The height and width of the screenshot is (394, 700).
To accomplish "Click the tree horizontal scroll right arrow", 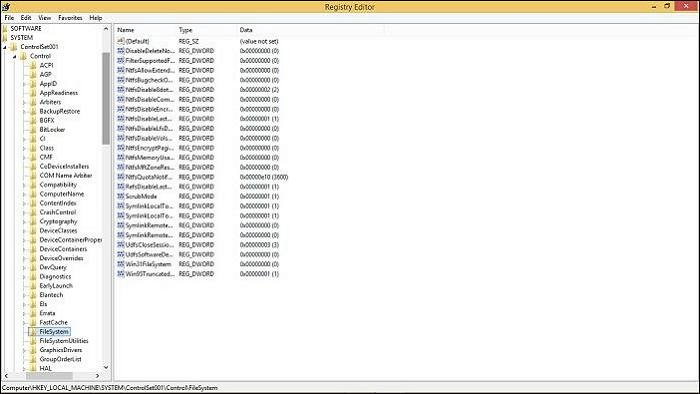I will point(97,376).
